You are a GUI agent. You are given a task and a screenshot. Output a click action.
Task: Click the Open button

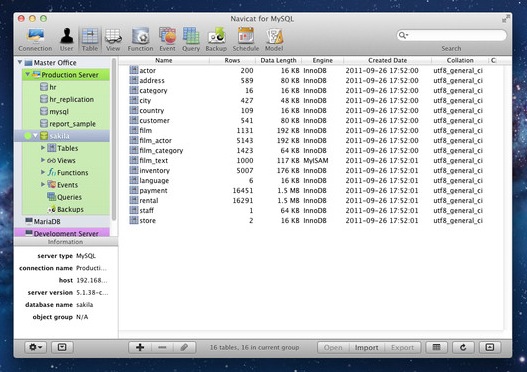pyautogui.click(x=333, y=347)
